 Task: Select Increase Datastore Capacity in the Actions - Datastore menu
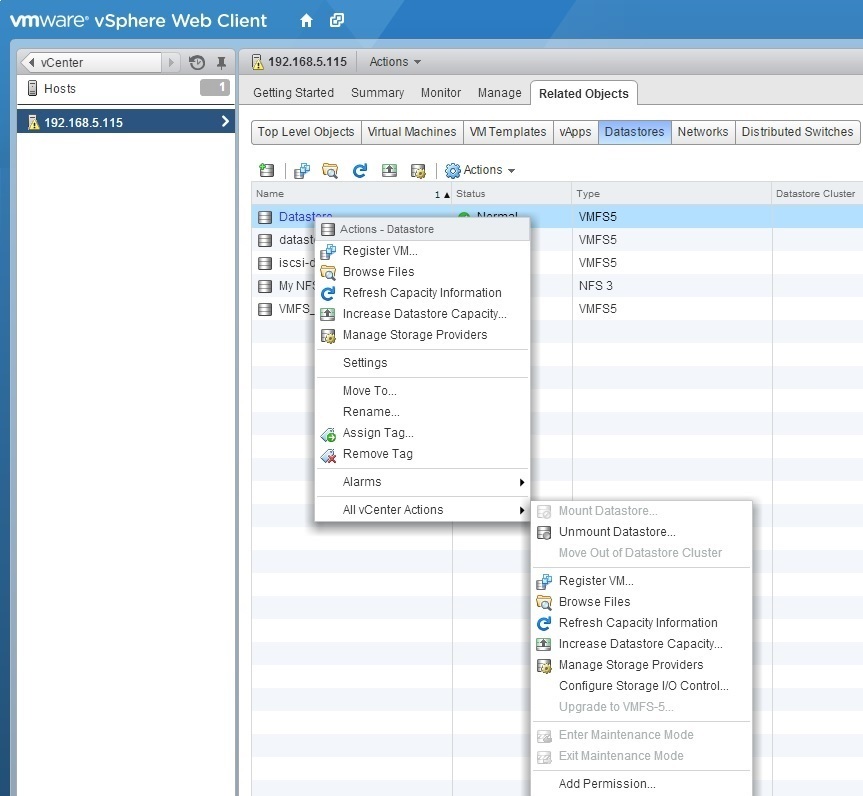pos(424,314)
